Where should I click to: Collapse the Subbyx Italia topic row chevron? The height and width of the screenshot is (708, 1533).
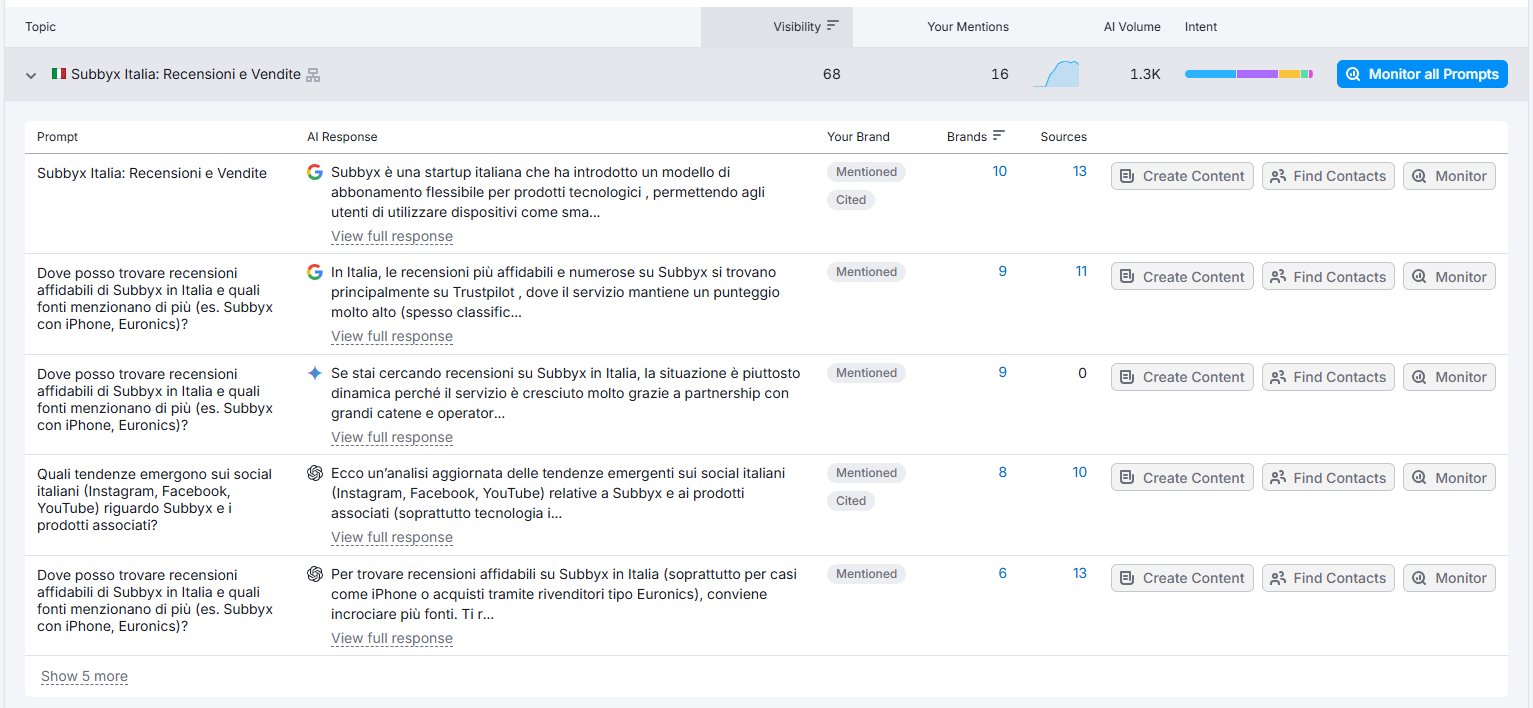[31, 75]
